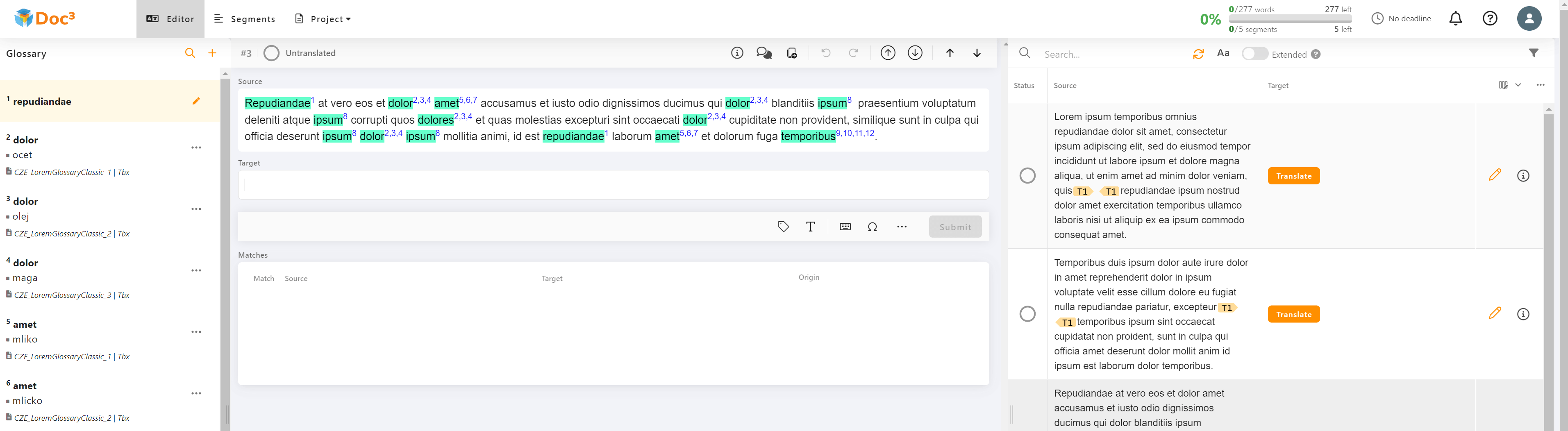Click the circled down arrow icon

click(915, 53)
